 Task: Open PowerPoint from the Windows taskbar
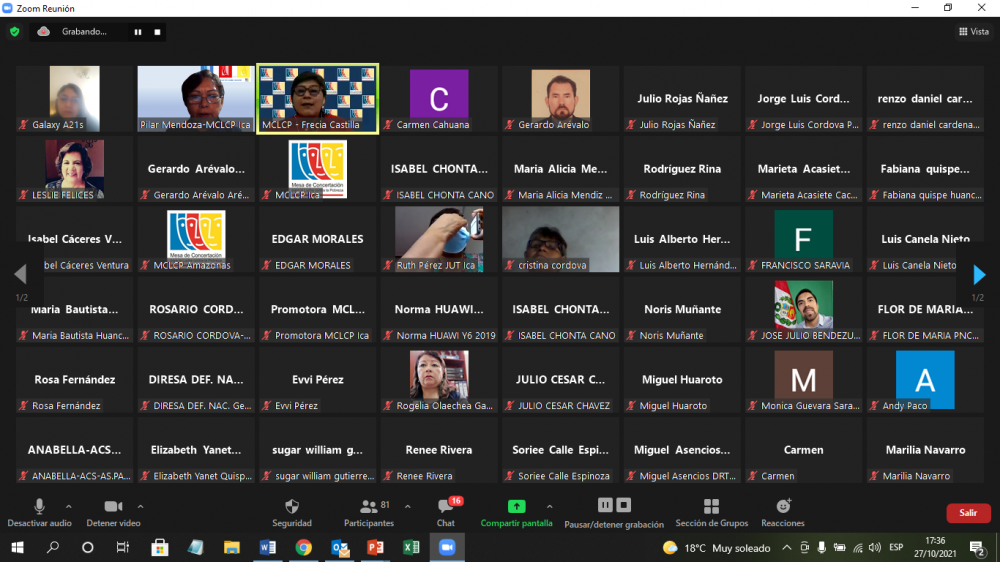376,548
